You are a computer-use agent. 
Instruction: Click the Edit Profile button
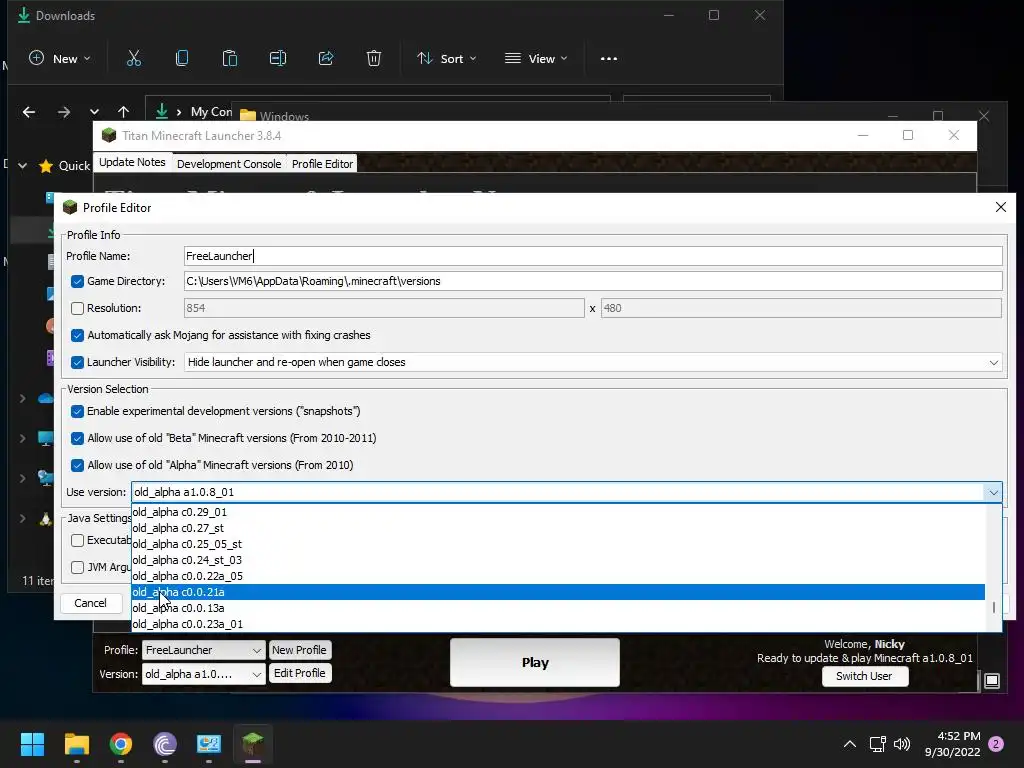[300, 673]
